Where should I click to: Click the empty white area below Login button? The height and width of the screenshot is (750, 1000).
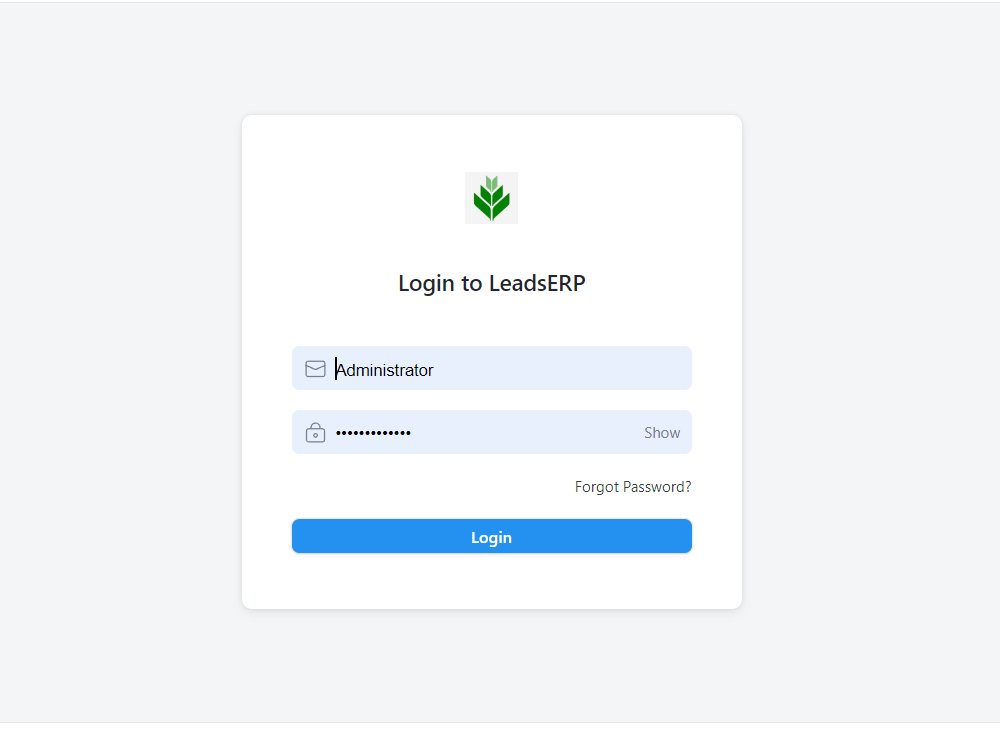(492, 580)
